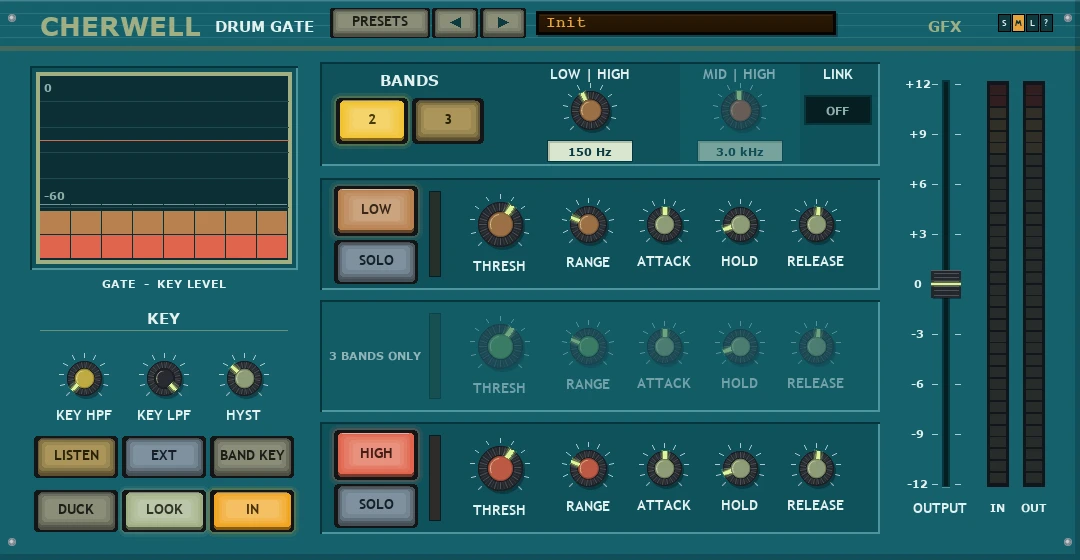
Task: Click the 3 BANDS ONLY label
Action: [375, 356]
